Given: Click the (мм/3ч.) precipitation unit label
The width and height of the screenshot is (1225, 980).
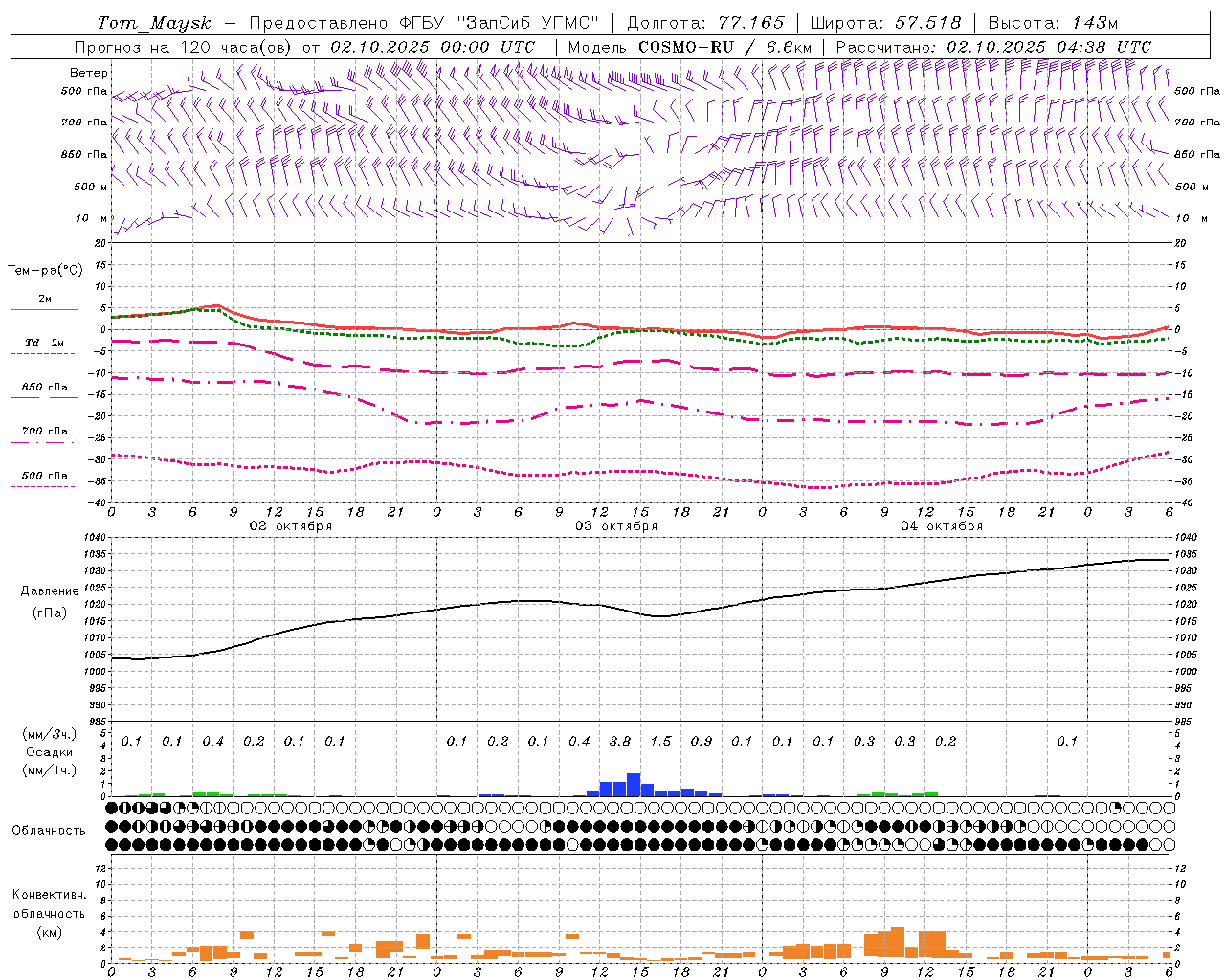Looking at the screenshot, I should coord(49,734).
